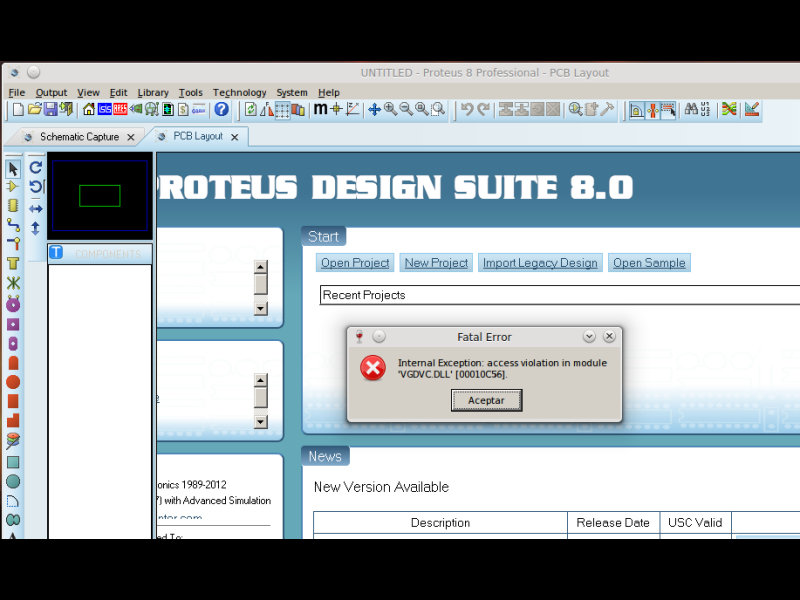Click the Open Sample link
800x600 pixels.
[x=649, y=263]
